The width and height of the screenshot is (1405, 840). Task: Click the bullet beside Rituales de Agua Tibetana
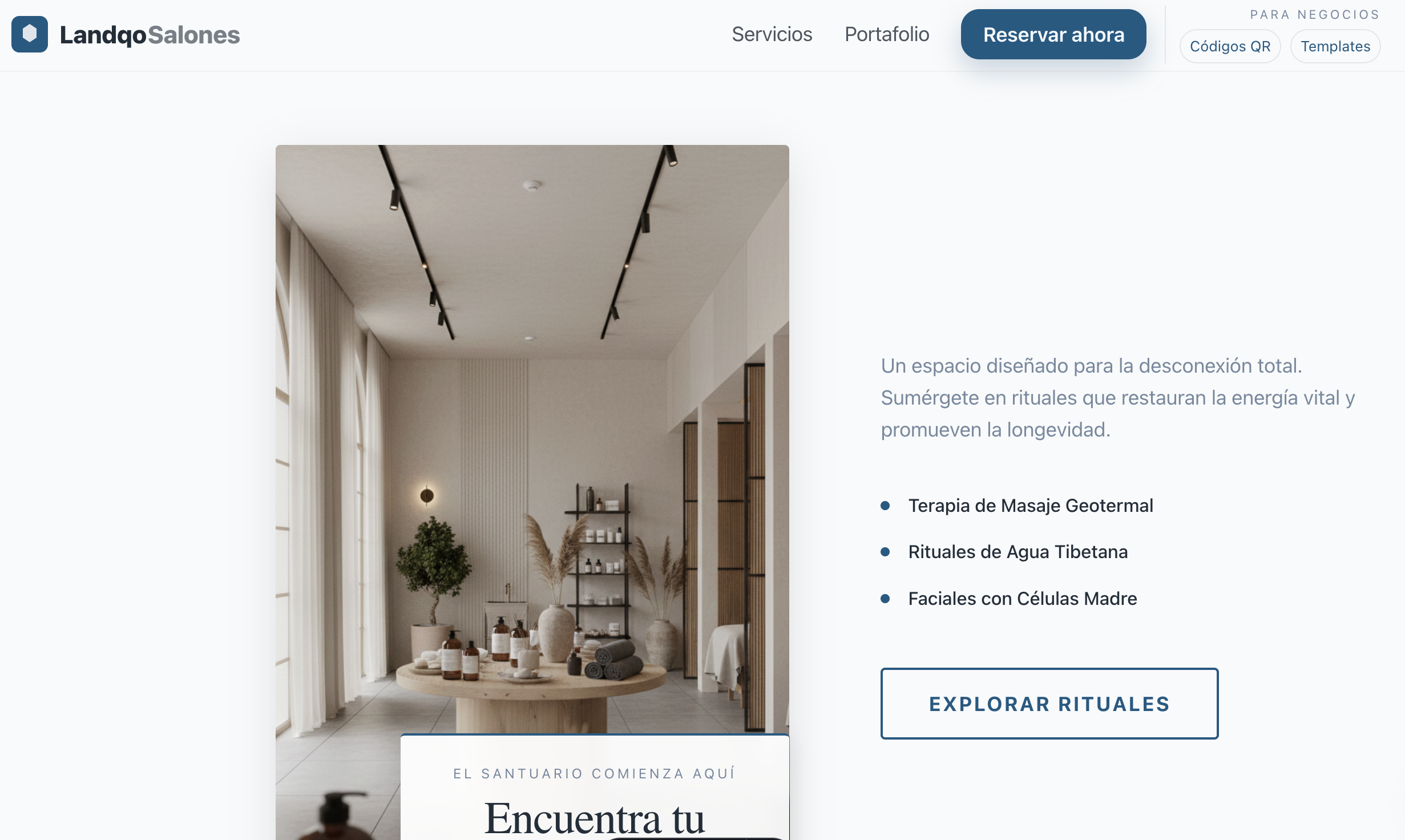(885, 552)
